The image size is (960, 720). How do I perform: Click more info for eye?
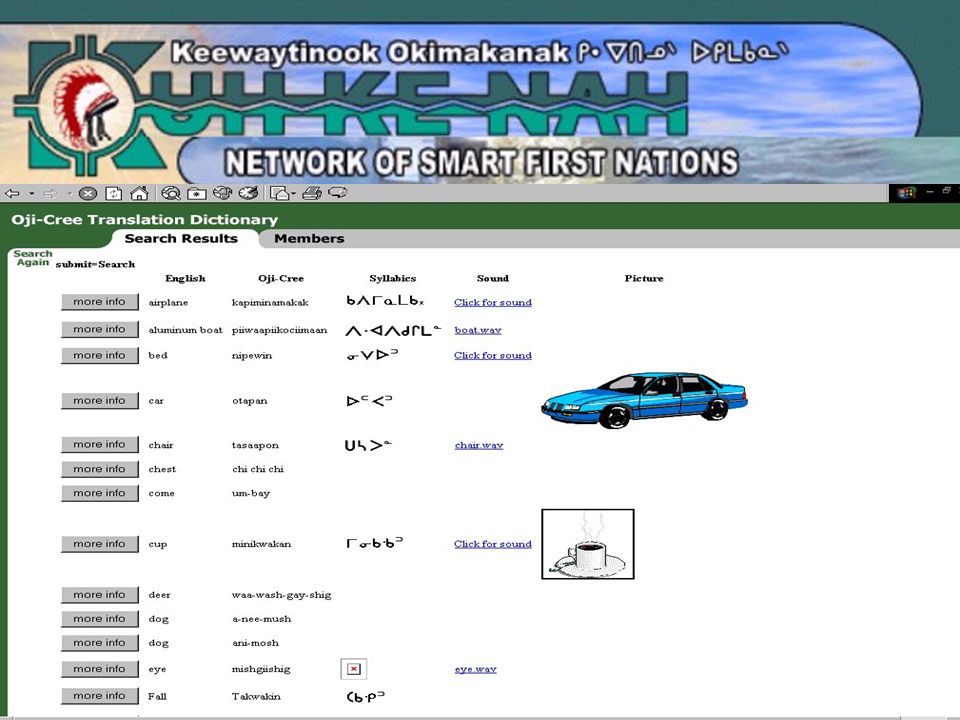click(x=99, y=669)
